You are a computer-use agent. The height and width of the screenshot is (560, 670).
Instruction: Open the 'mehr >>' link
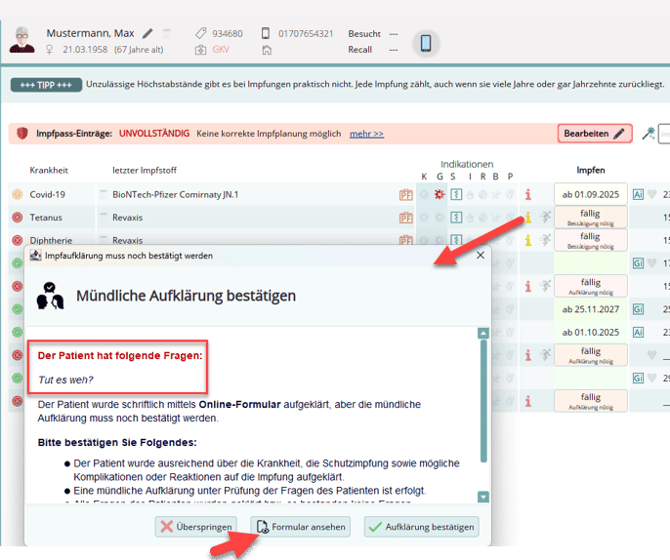[366, 133]
